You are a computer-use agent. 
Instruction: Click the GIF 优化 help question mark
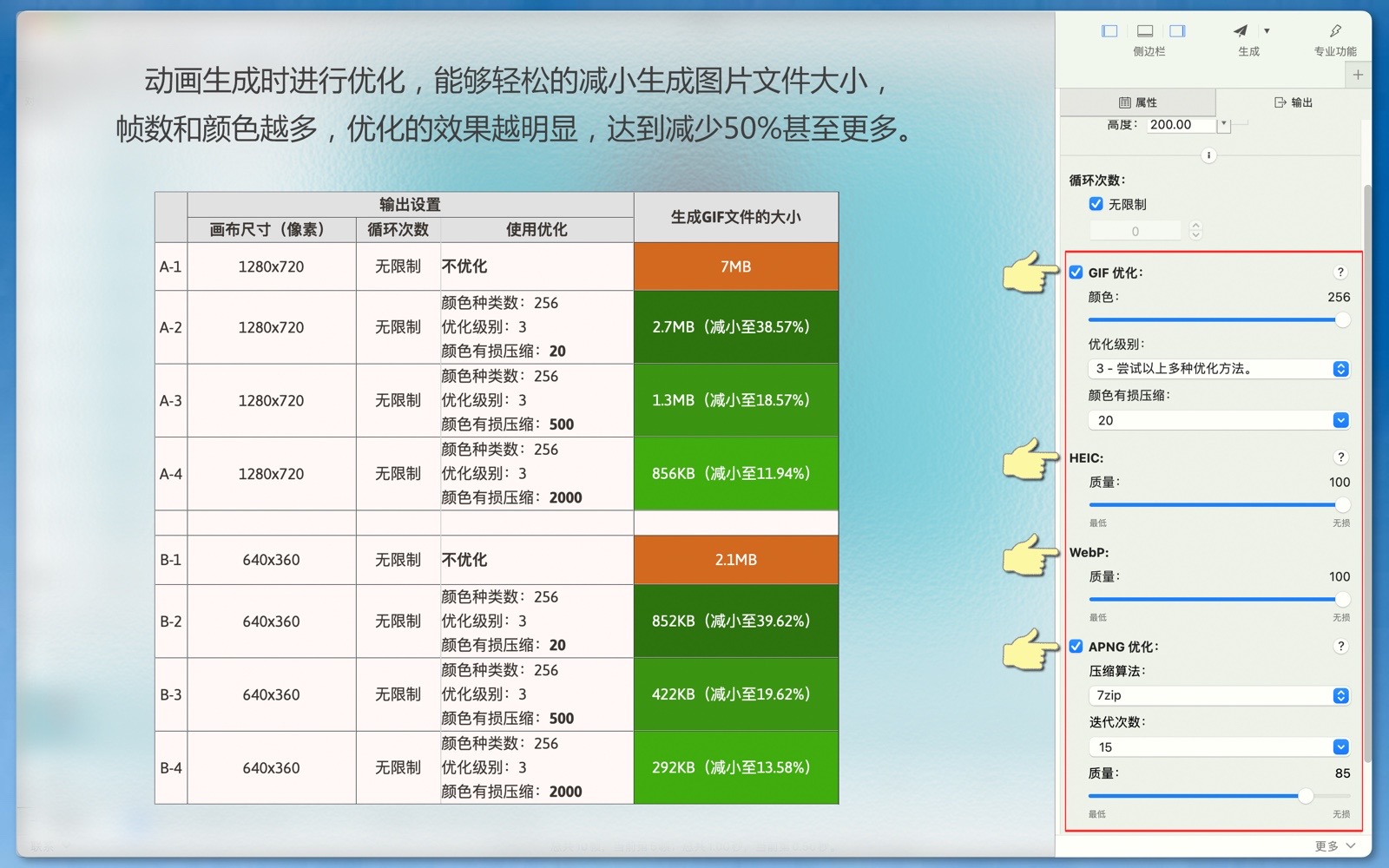tap(1340, 273)
